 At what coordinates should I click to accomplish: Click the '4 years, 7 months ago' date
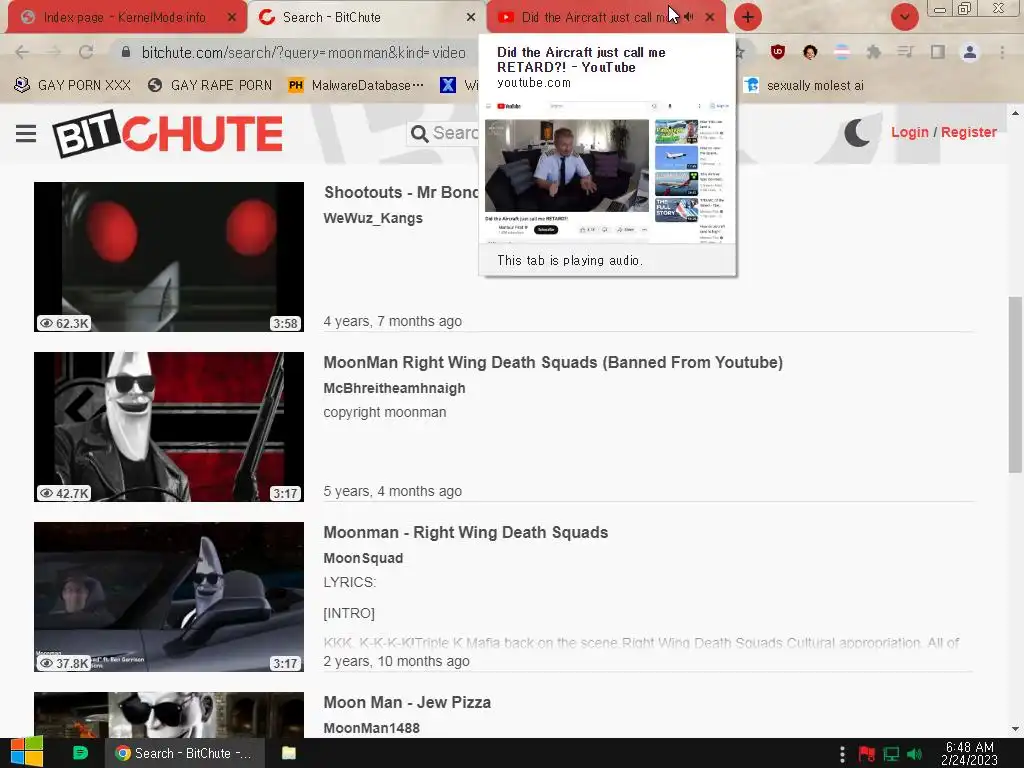click(x=392, y=321)
